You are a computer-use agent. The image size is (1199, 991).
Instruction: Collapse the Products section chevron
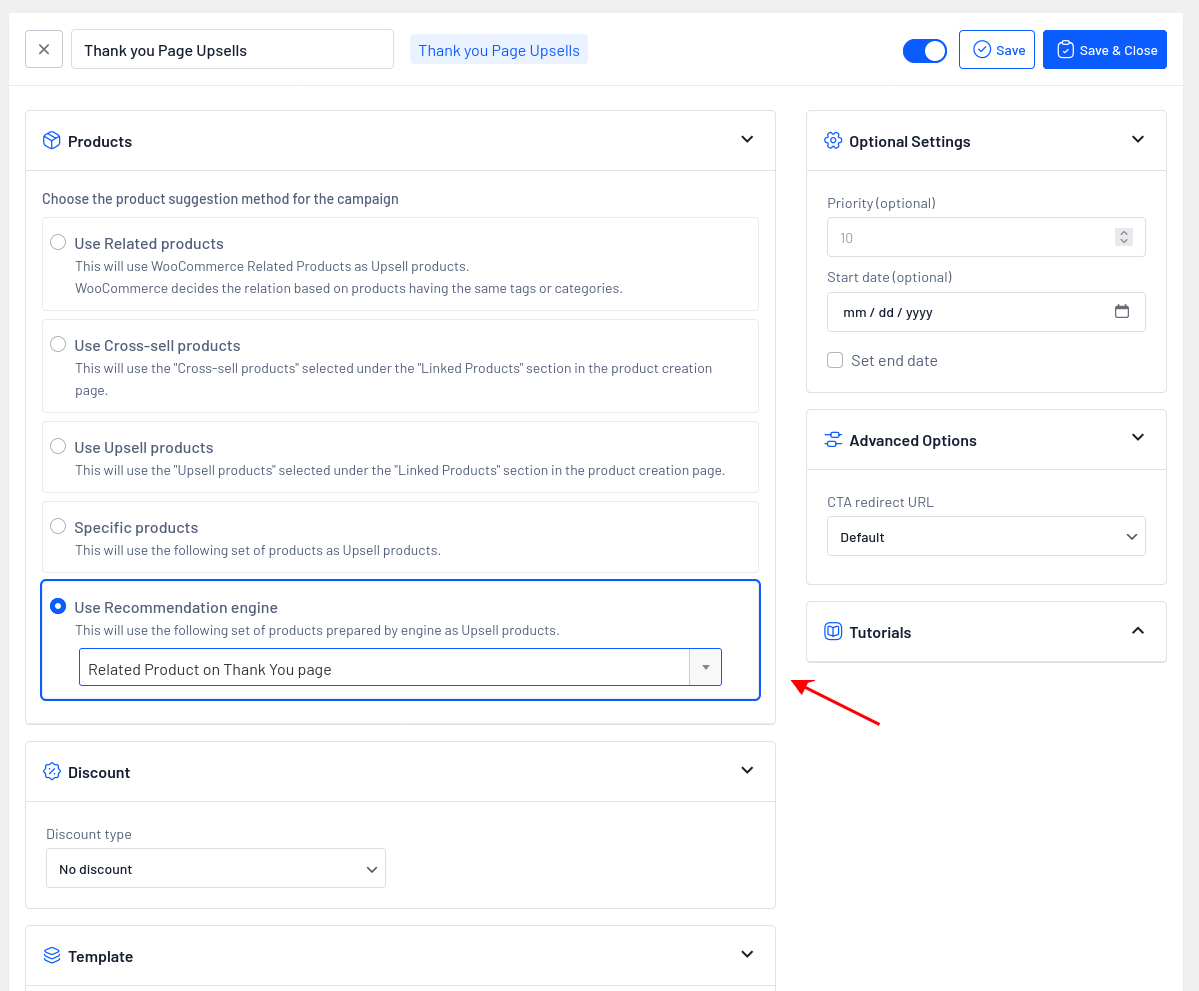tap(747, 140)
